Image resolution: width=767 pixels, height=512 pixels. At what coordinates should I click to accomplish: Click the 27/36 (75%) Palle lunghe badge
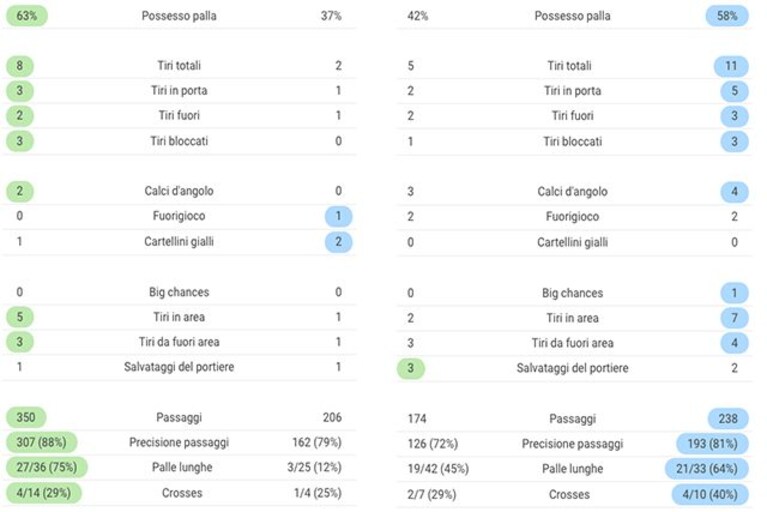[46, 467]
